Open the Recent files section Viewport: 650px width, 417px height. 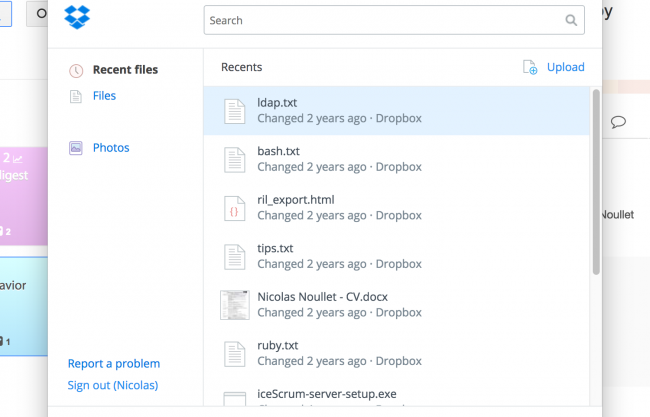(125, 70)
